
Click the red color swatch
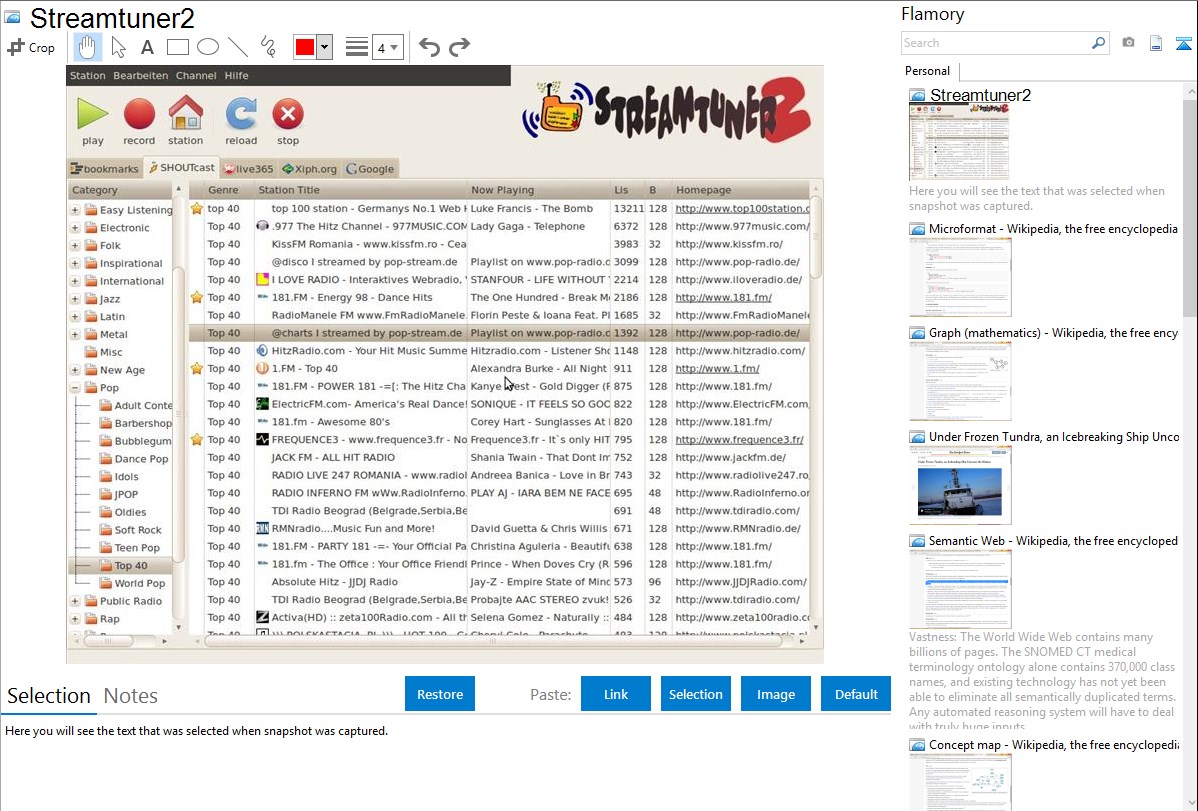[x=305, y=47]
